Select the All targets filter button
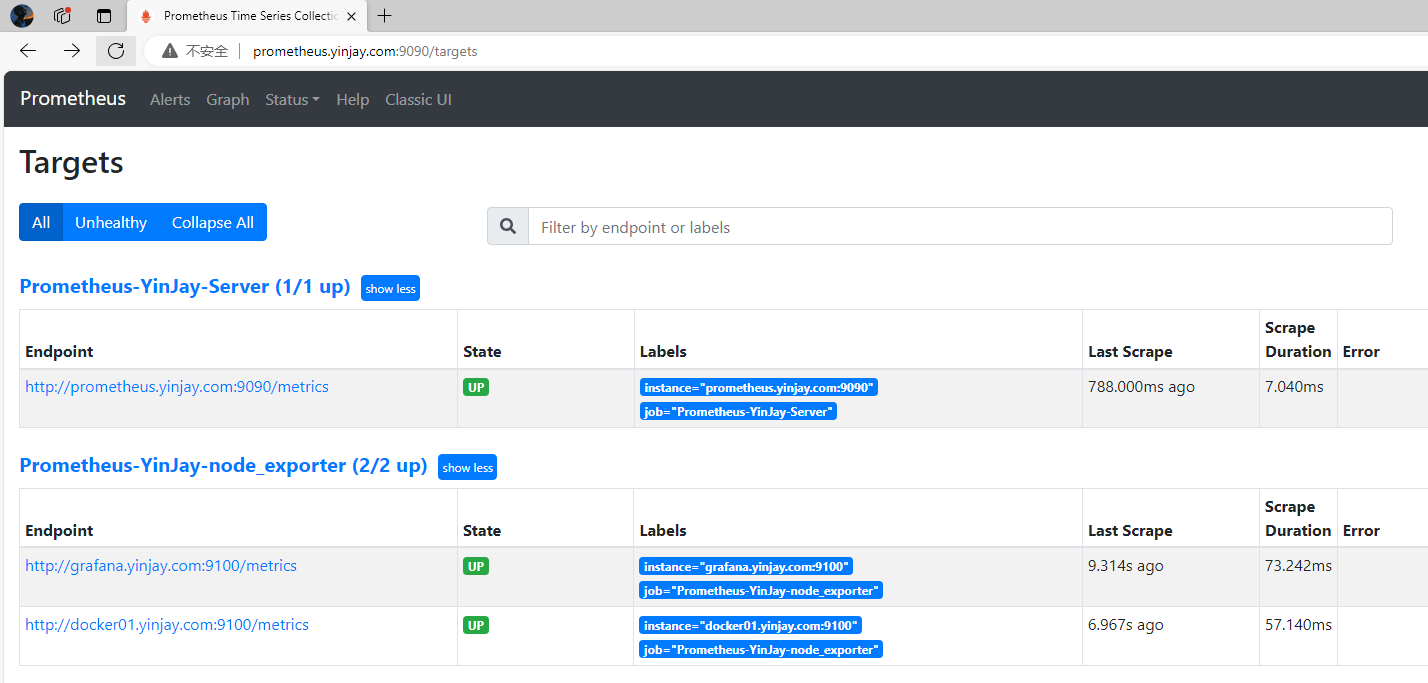Image resolution: width=1428 pixels, height=683 pixels. [x=41, y=222]
